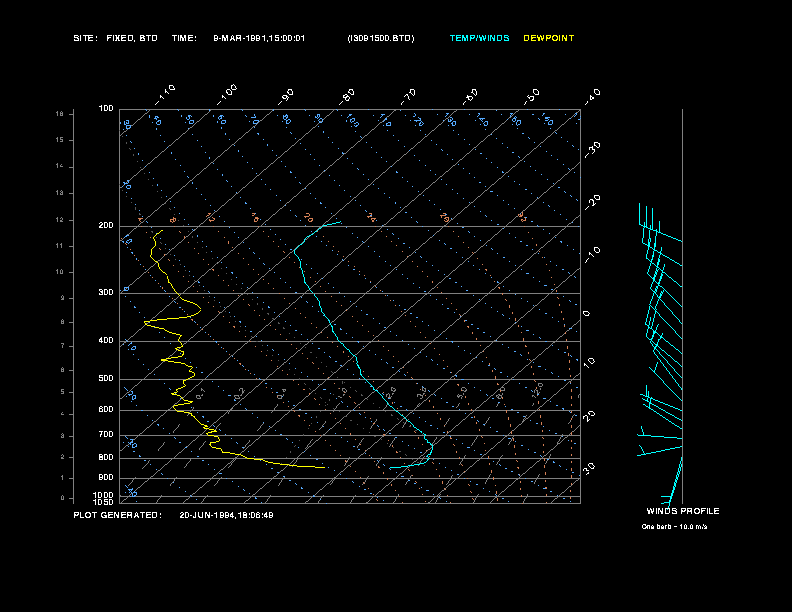Click the yellow DEWPOINT legend label
This screenshot has width=792, height=612.
pyautogui.click(x=549, y=38)
